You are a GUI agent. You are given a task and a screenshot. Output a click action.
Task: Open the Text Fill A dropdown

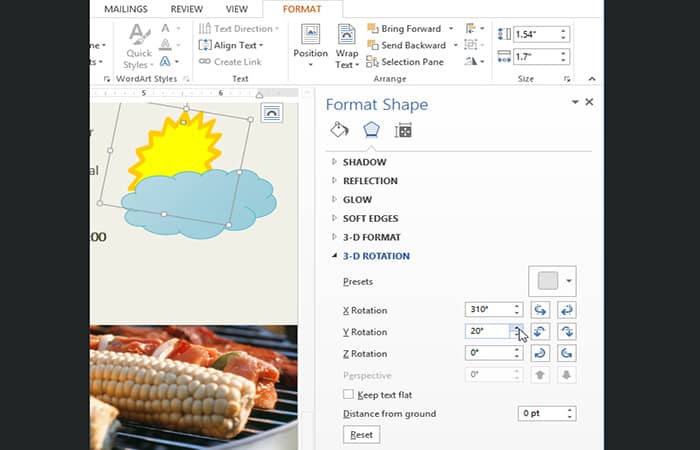(x=170, y=29)
